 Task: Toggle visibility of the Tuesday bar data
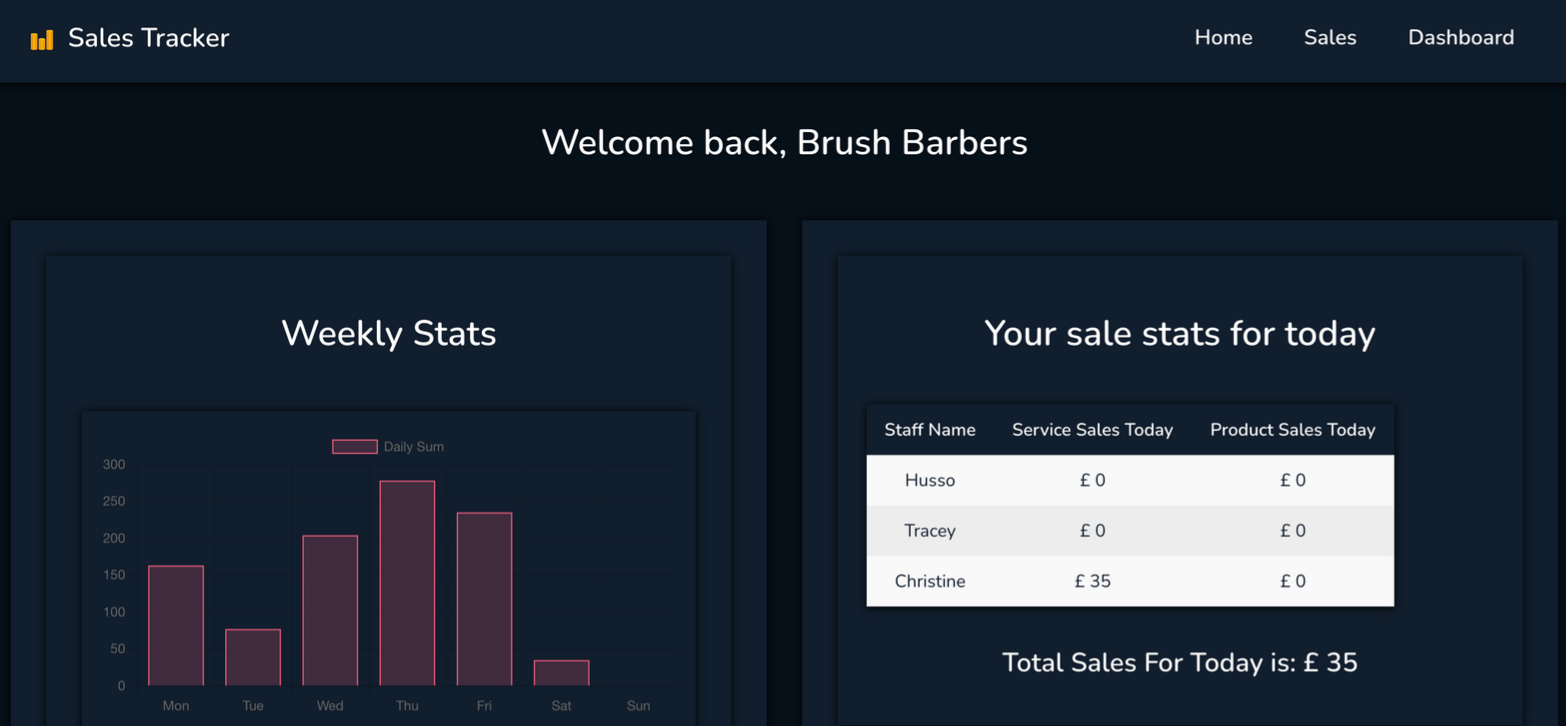click(252, 655)
